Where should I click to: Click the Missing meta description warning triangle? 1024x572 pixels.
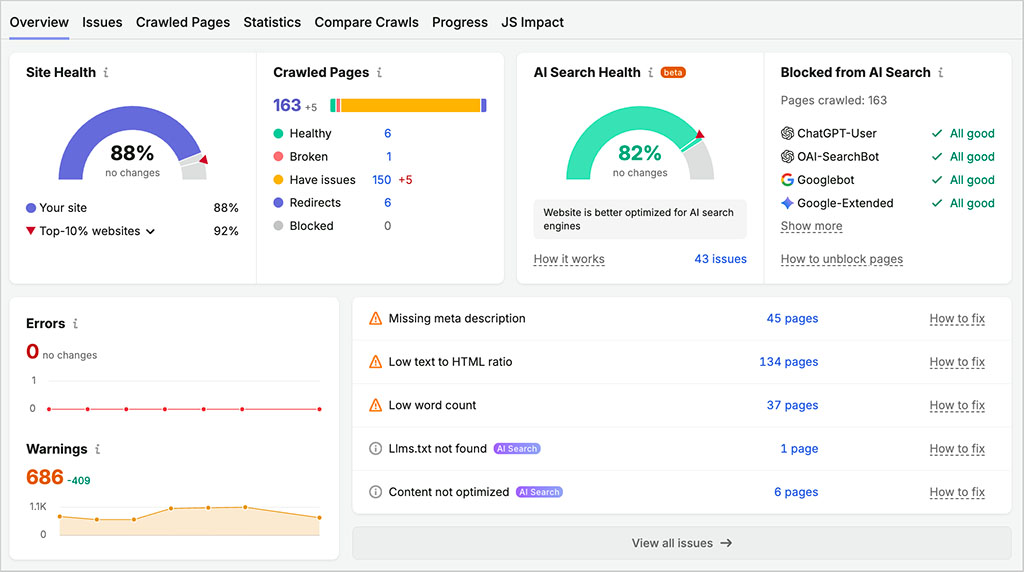[x=376, y=319]
